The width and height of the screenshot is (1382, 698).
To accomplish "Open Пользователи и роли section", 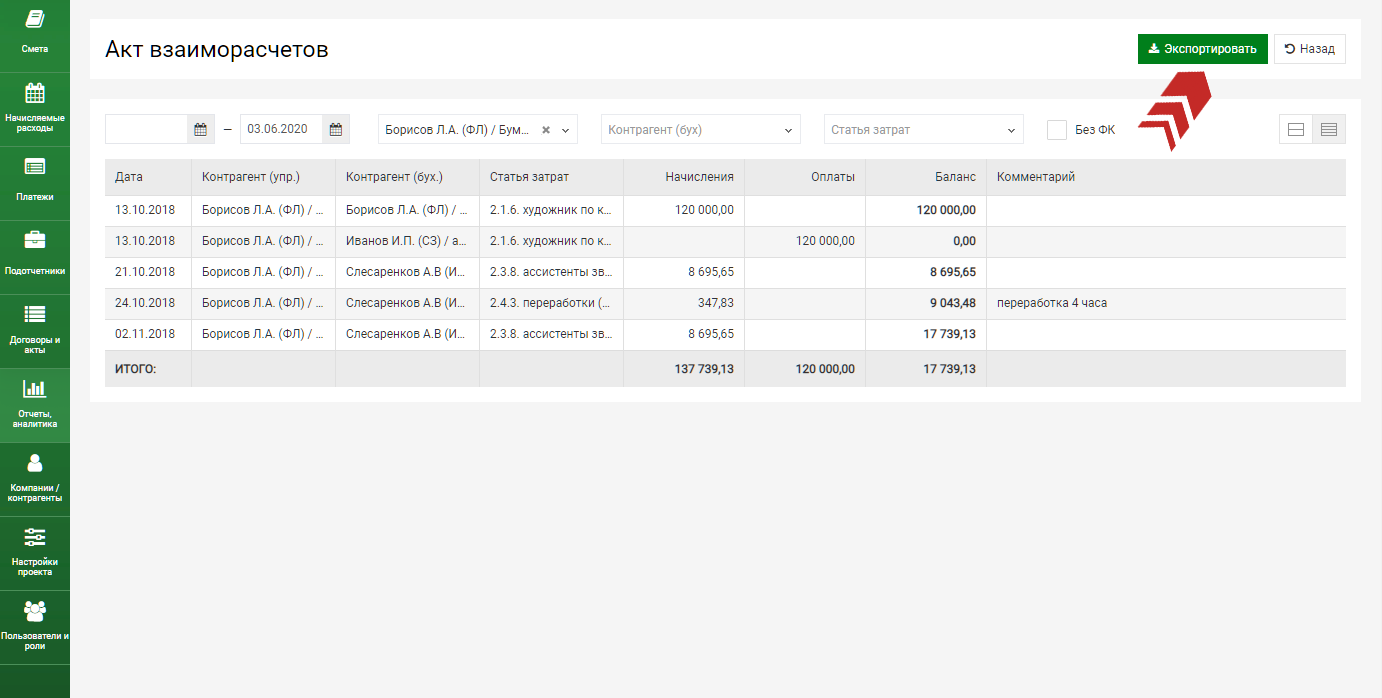I will pos(35,627).
